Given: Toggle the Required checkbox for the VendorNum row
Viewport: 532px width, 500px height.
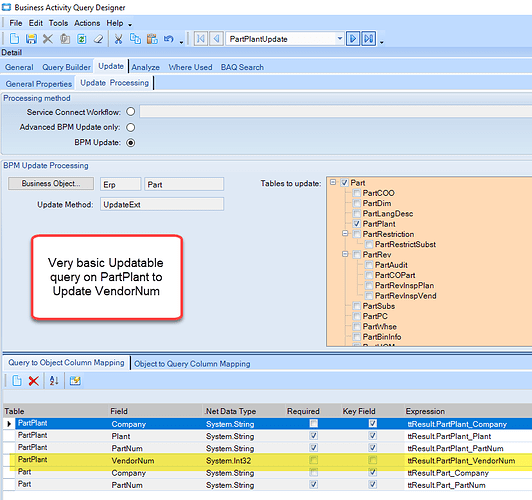Looking at the screenshot, I should click(x=314, y=460).
